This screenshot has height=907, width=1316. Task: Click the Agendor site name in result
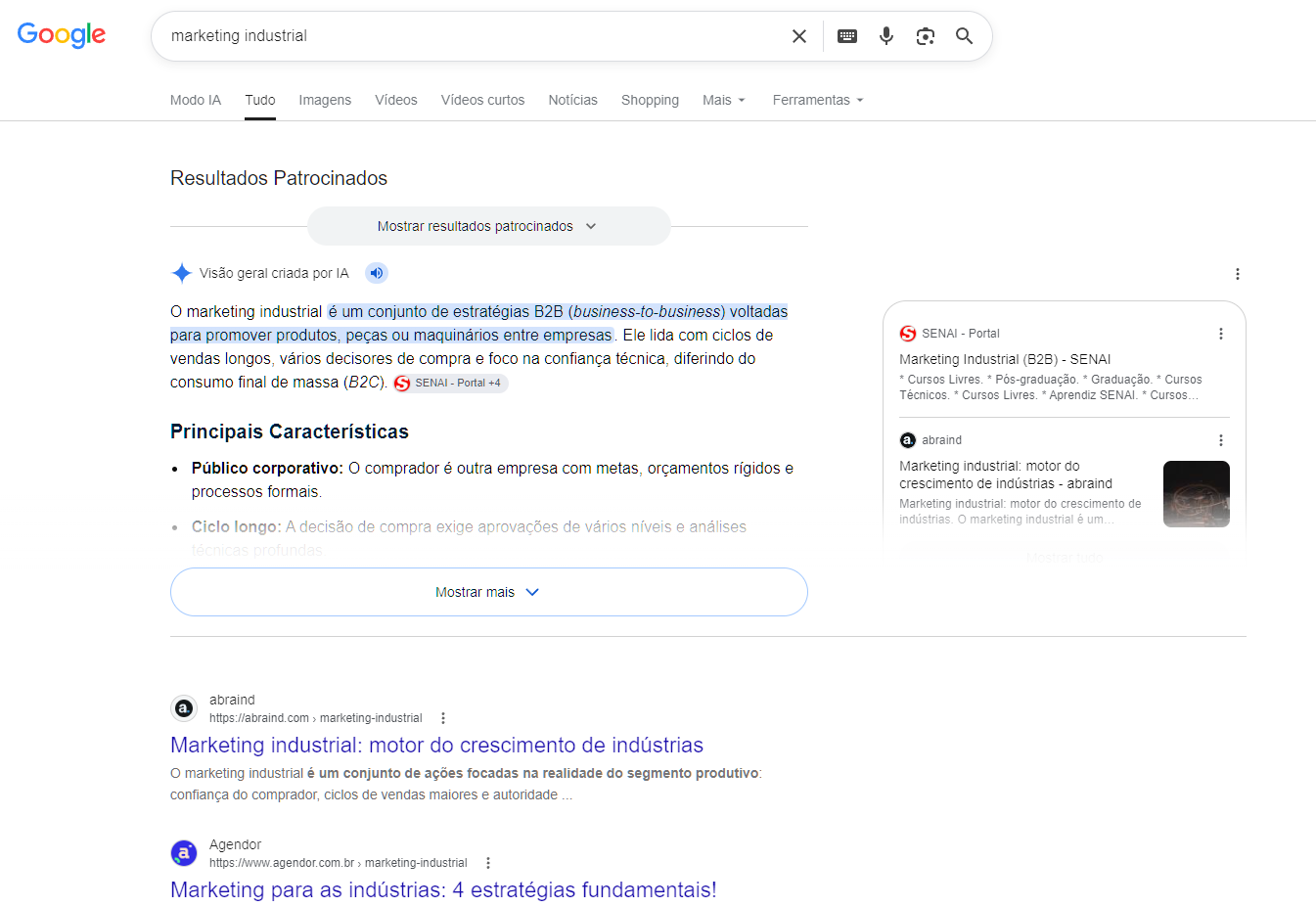(236, 844)
